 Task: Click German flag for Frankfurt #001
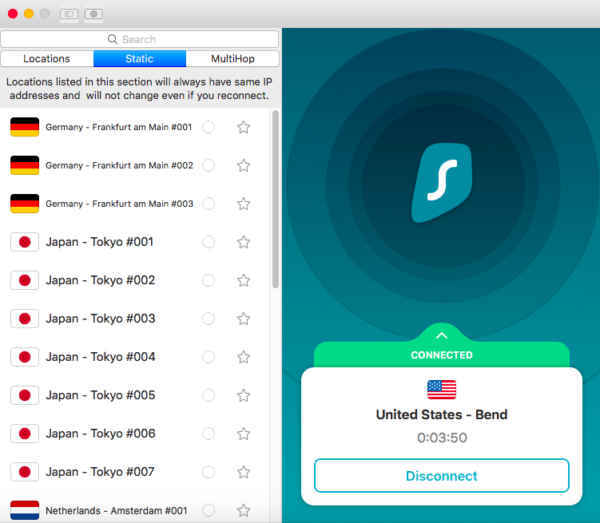[24, 127]
